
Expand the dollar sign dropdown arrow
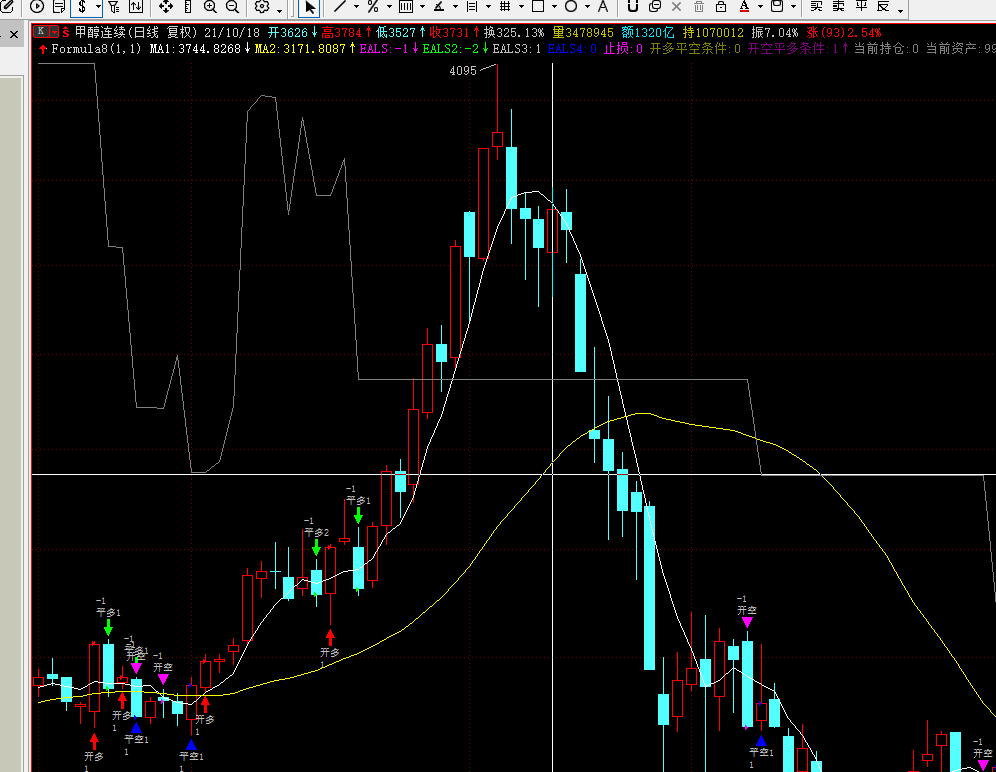(98, 7)
